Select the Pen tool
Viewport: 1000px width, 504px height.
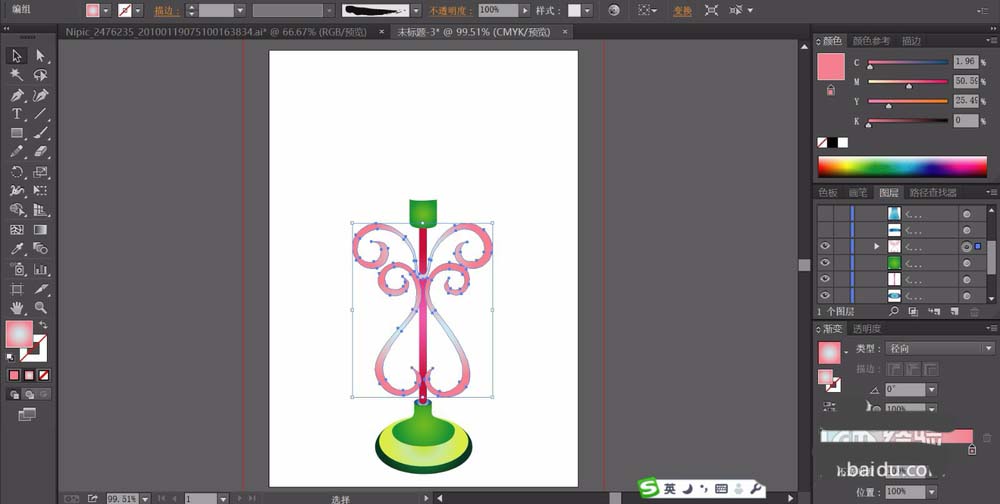pyautogui.click(x=17, y=95)
